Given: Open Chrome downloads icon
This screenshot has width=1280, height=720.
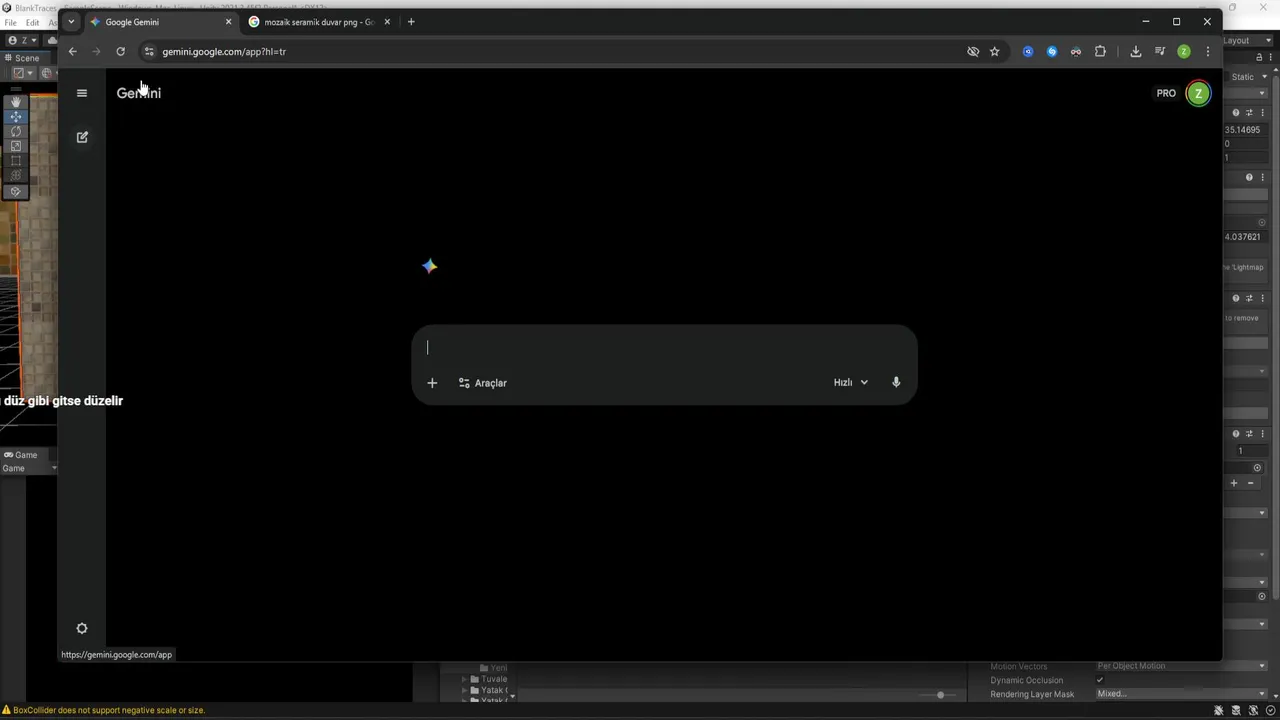Looking at the screenshot, I should [x=1136, y=51].
